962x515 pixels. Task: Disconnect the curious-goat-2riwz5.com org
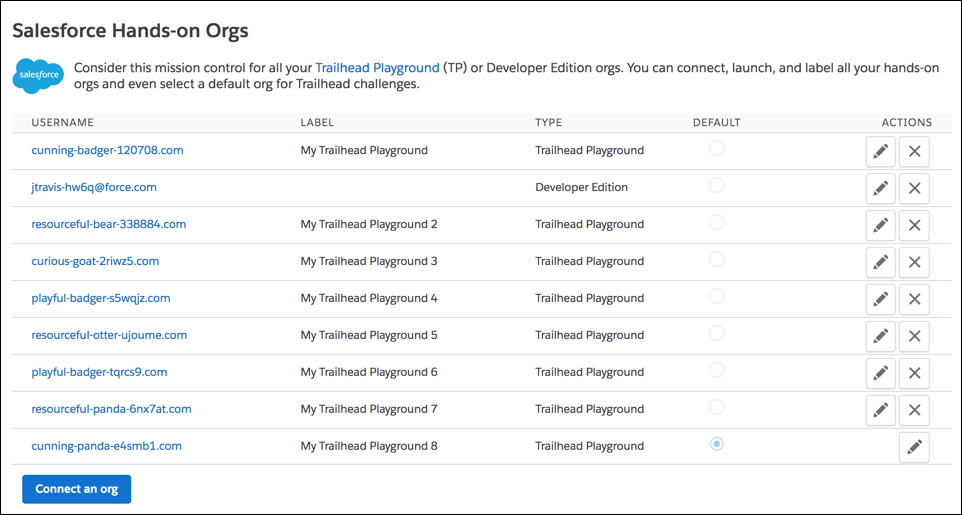(914, 262)
